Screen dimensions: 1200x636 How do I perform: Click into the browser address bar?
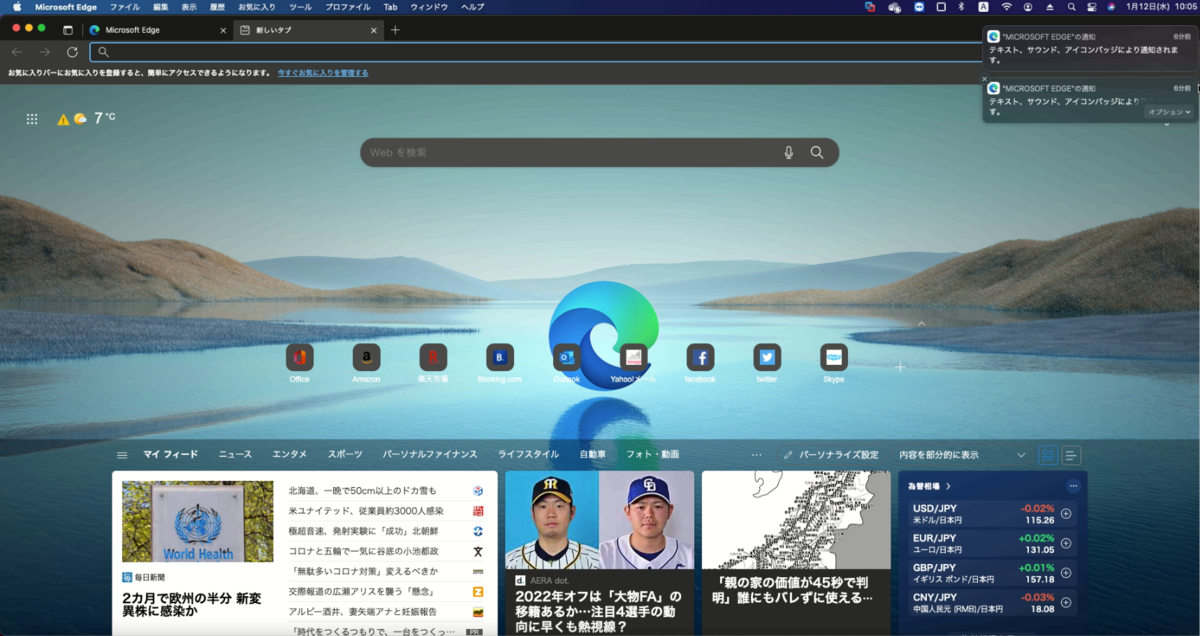(x=540, y=52)
